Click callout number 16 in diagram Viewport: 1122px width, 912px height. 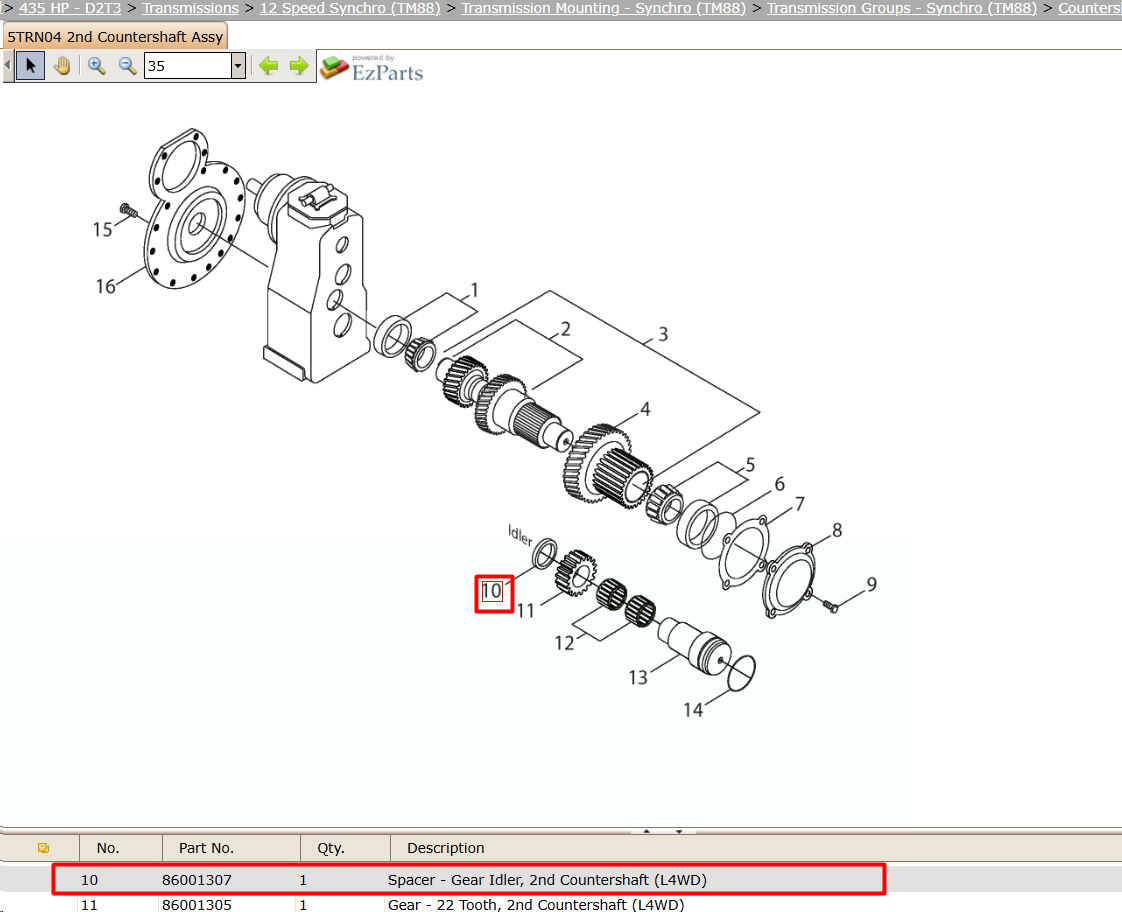click(x=106, y=287)
